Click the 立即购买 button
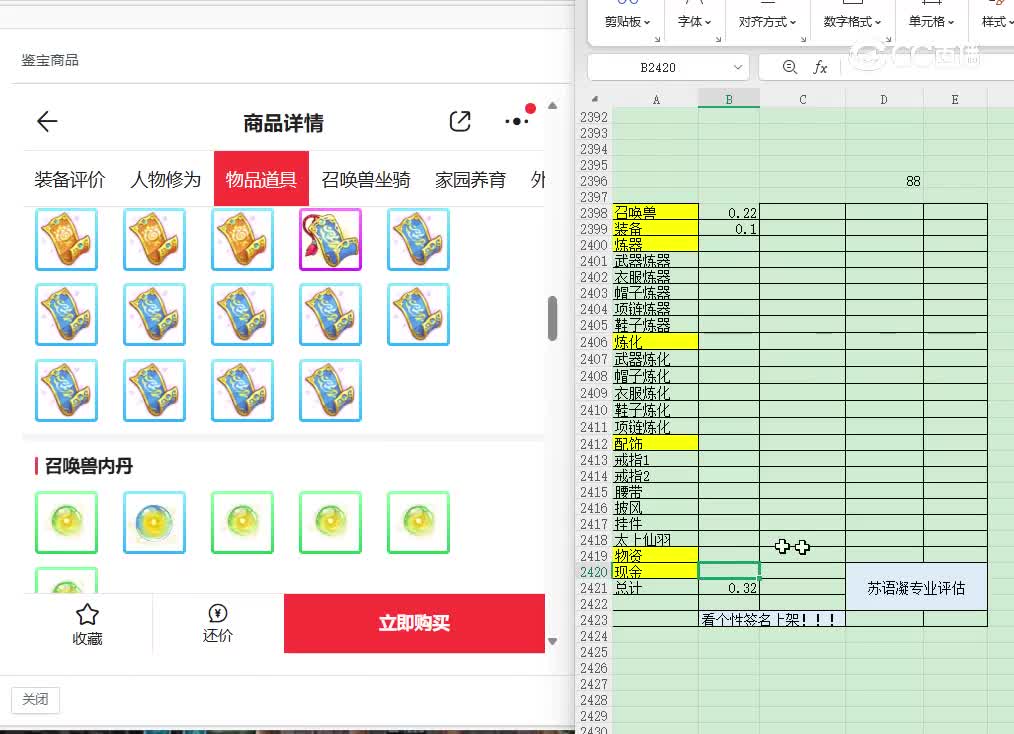Viewport: 1014px width, 734px height. (x=415, y=623)
